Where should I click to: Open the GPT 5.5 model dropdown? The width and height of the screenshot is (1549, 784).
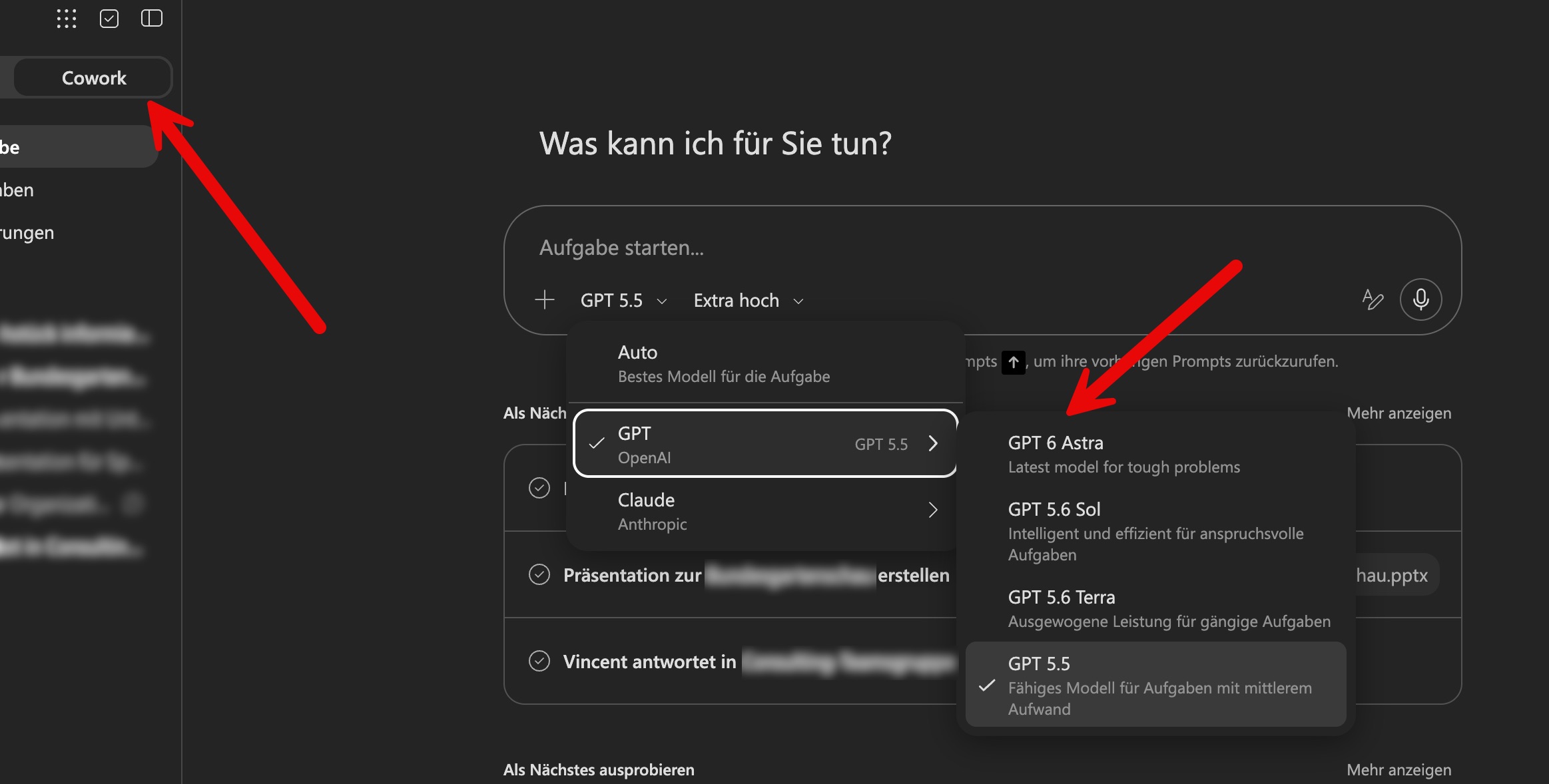click(x=623, y=301)
